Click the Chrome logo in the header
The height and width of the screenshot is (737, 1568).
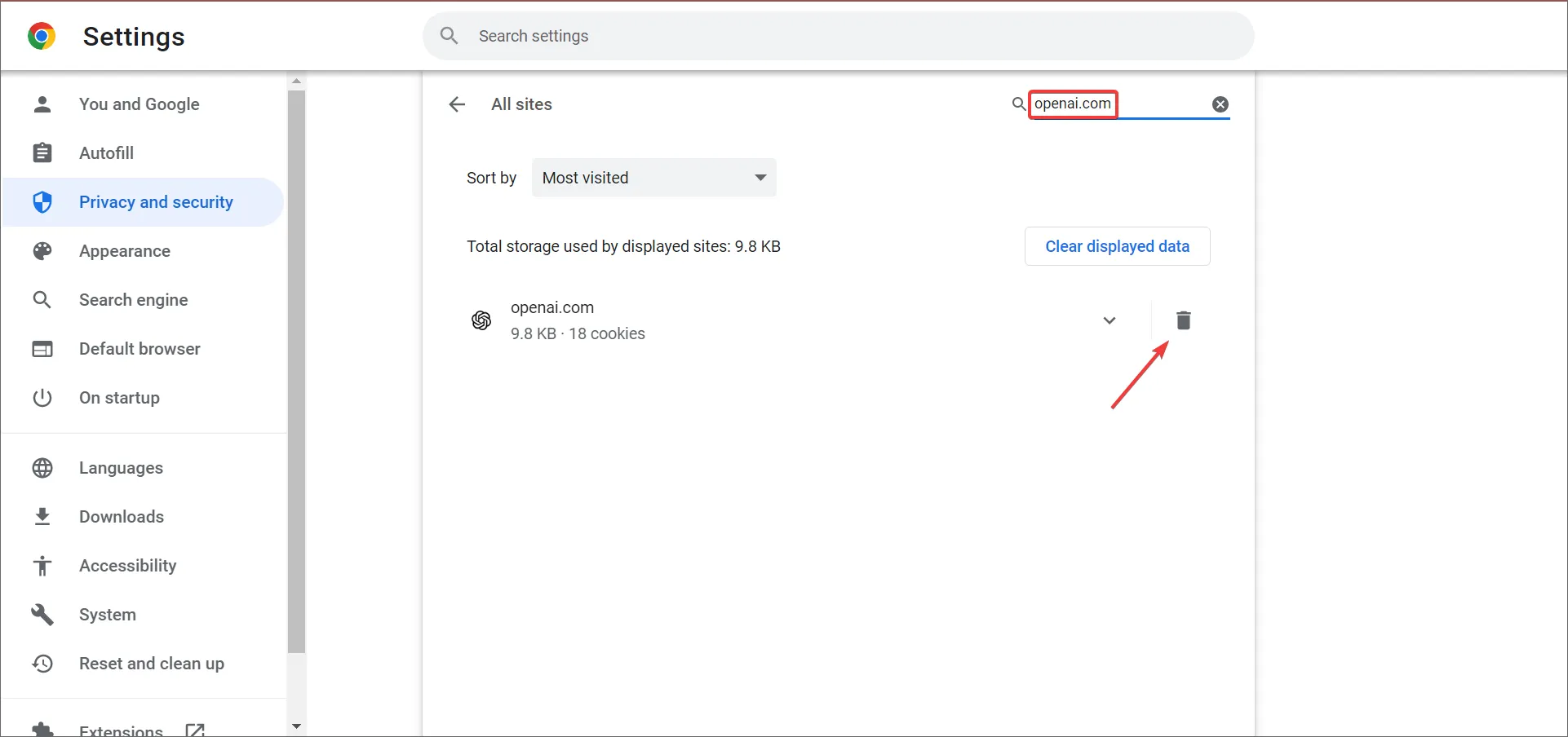(42, 36)
